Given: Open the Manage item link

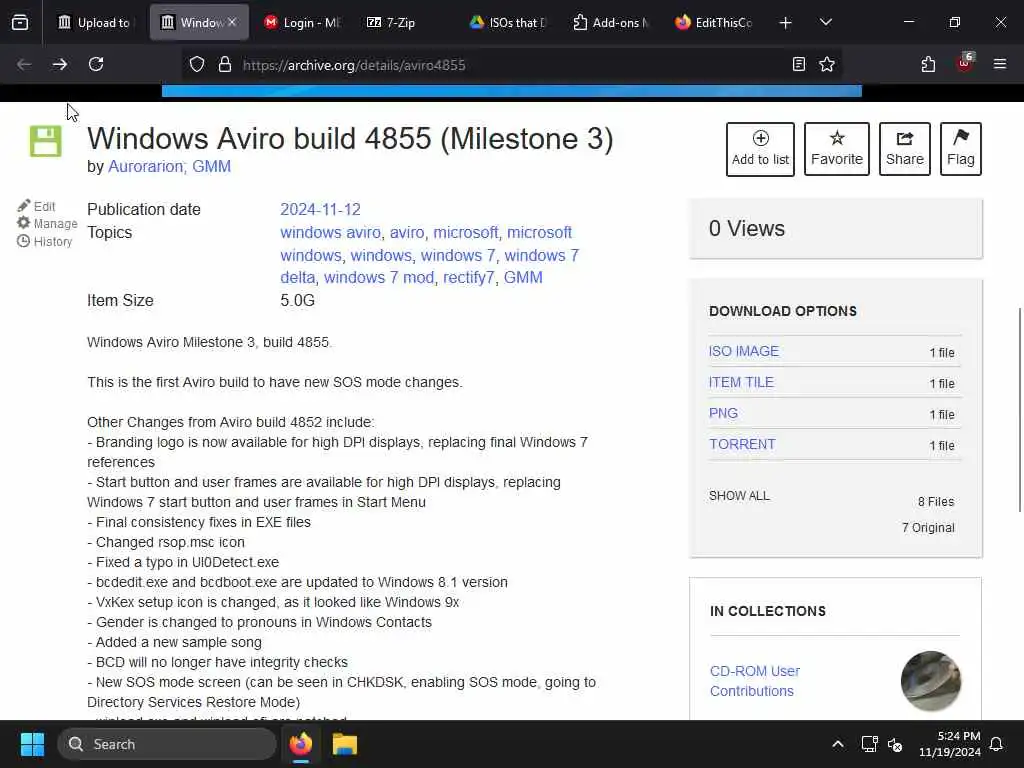Looking at the screenshot, I should tap(47, 223).
